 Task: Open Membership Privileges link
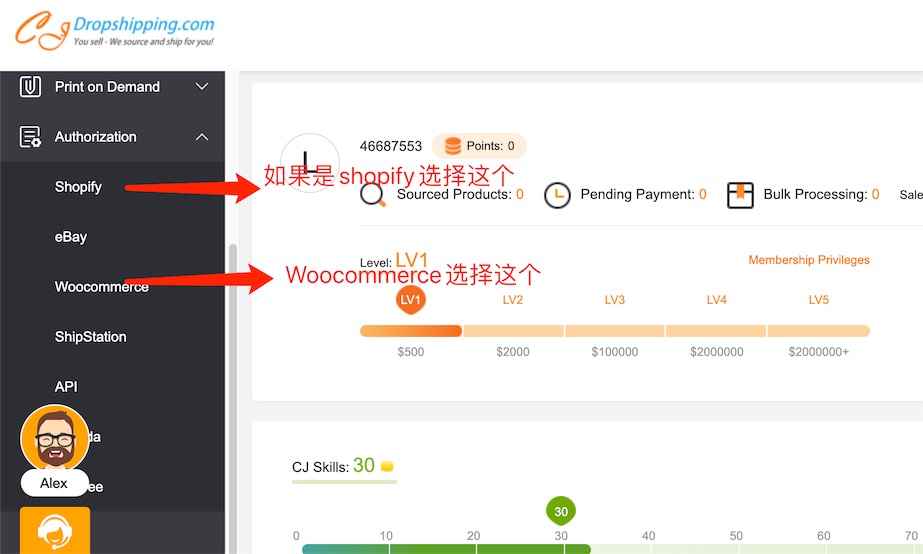(x=809, y=260)
